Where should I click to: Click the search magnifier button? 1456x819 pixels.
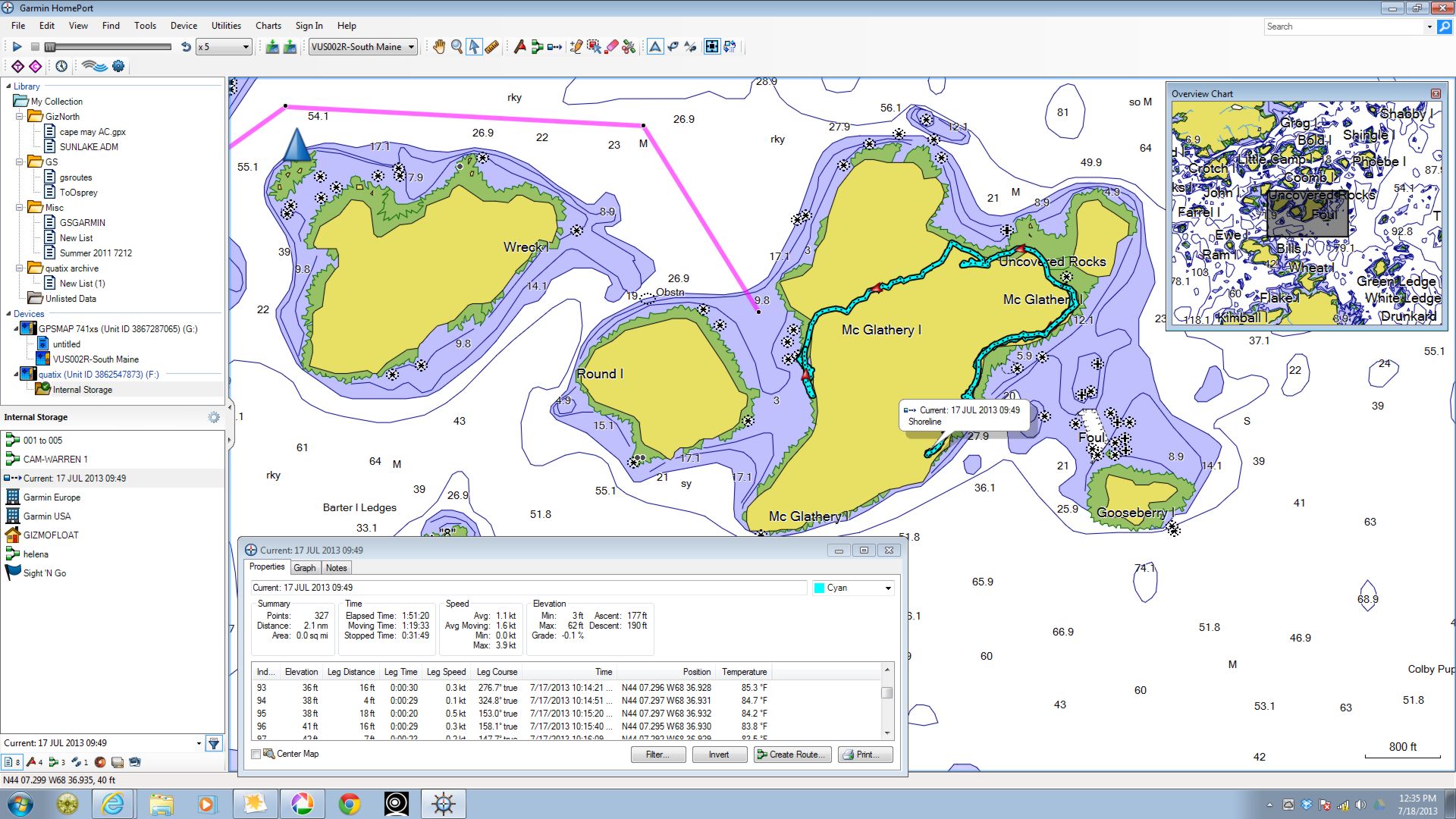pos(1445,27)
